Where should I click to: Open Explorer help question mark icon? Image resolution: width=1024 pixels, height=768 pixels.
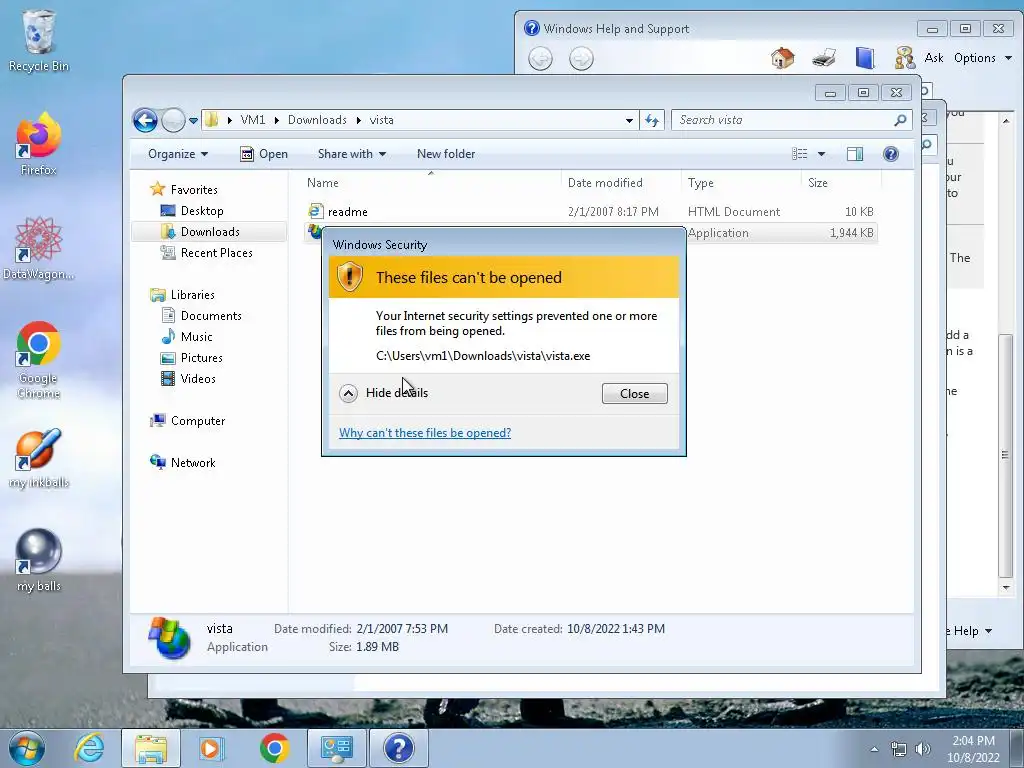coord(891,154)
